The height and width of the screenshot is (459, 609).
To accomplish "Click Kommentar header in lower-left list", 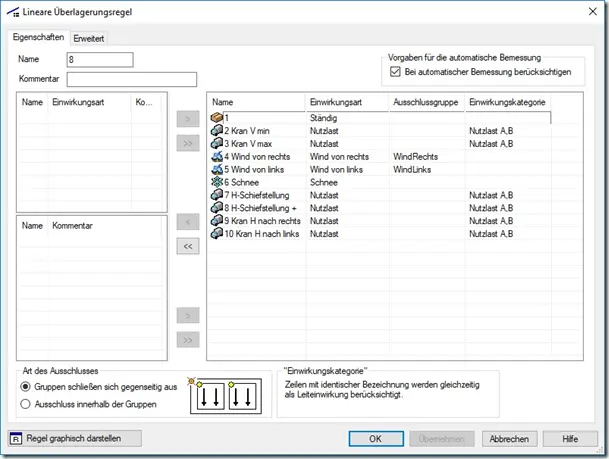I will click(105, 226).
